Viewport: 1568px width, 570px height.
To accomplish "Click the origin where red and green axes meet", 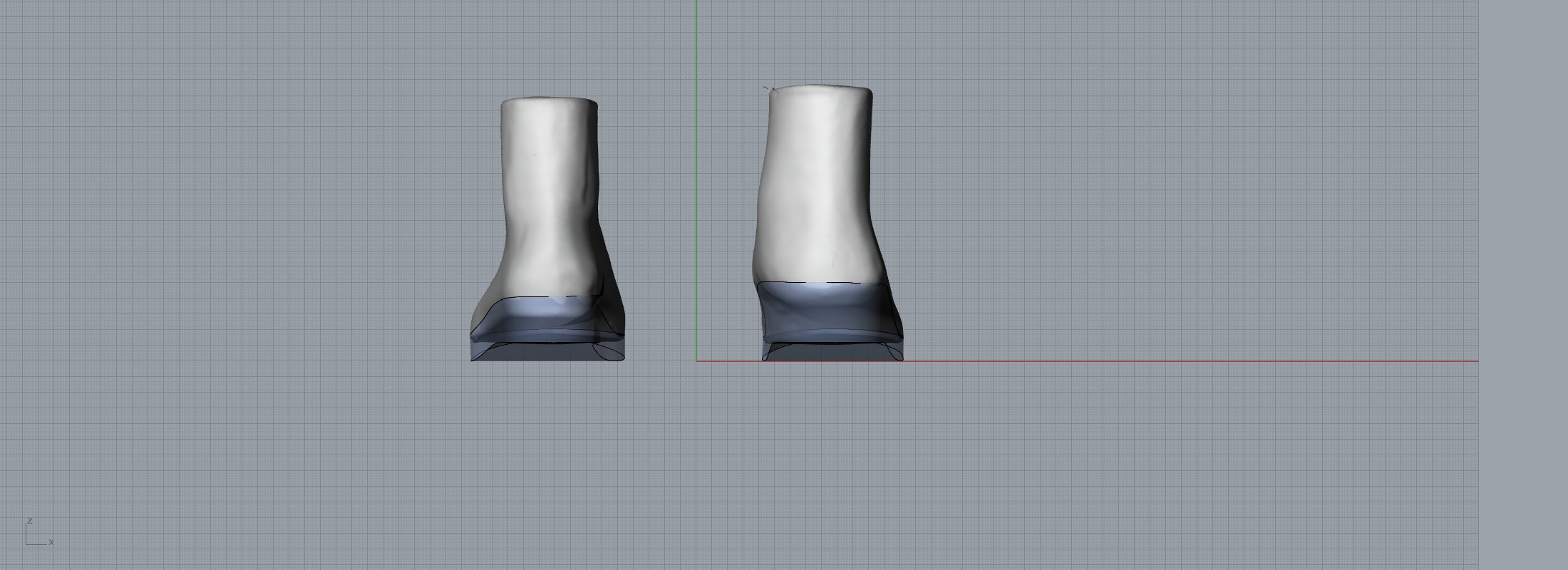I will (x=696, y=361).
